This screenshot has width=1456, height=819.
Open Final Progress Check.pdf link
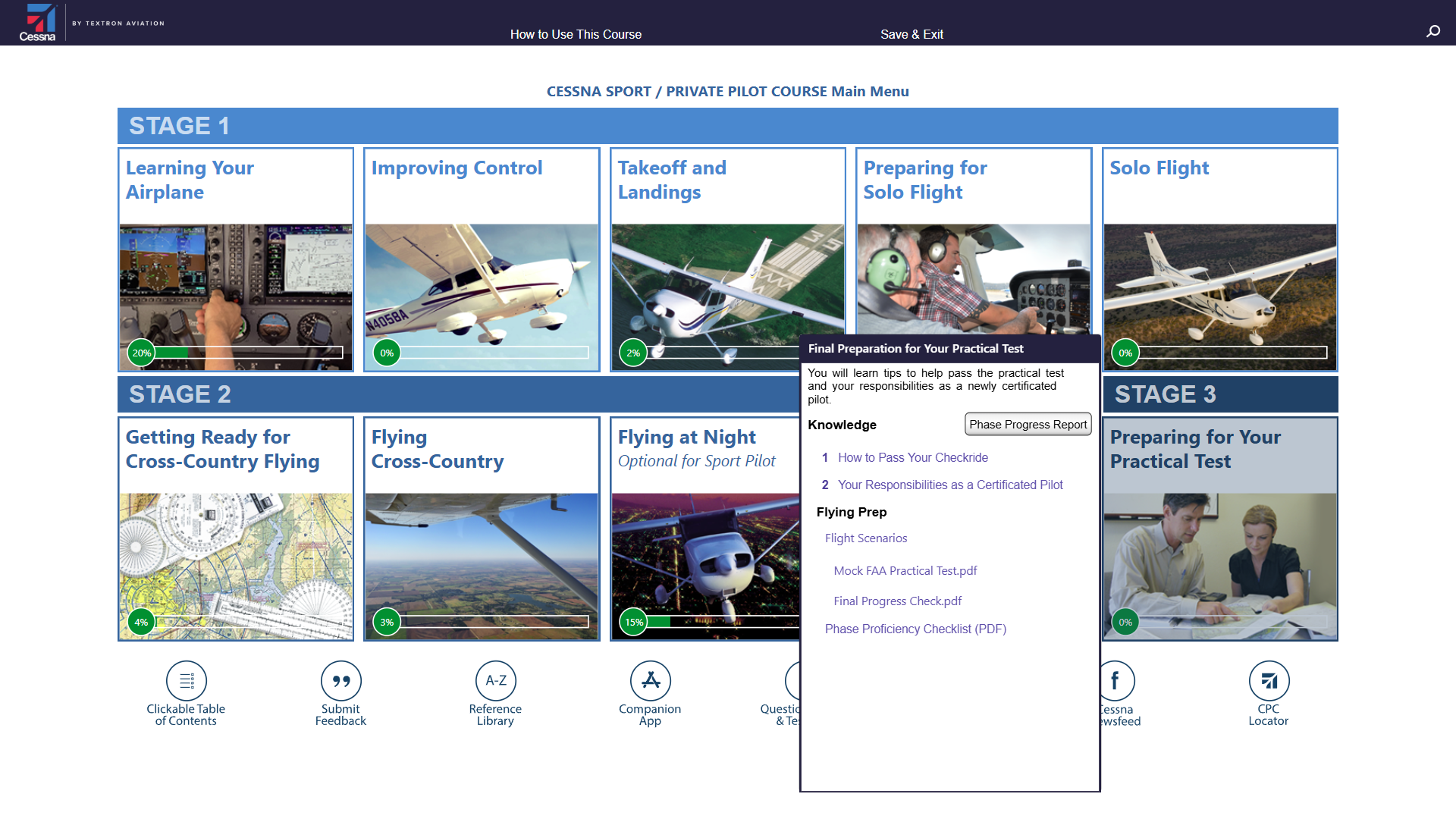(x=897, y=601)
